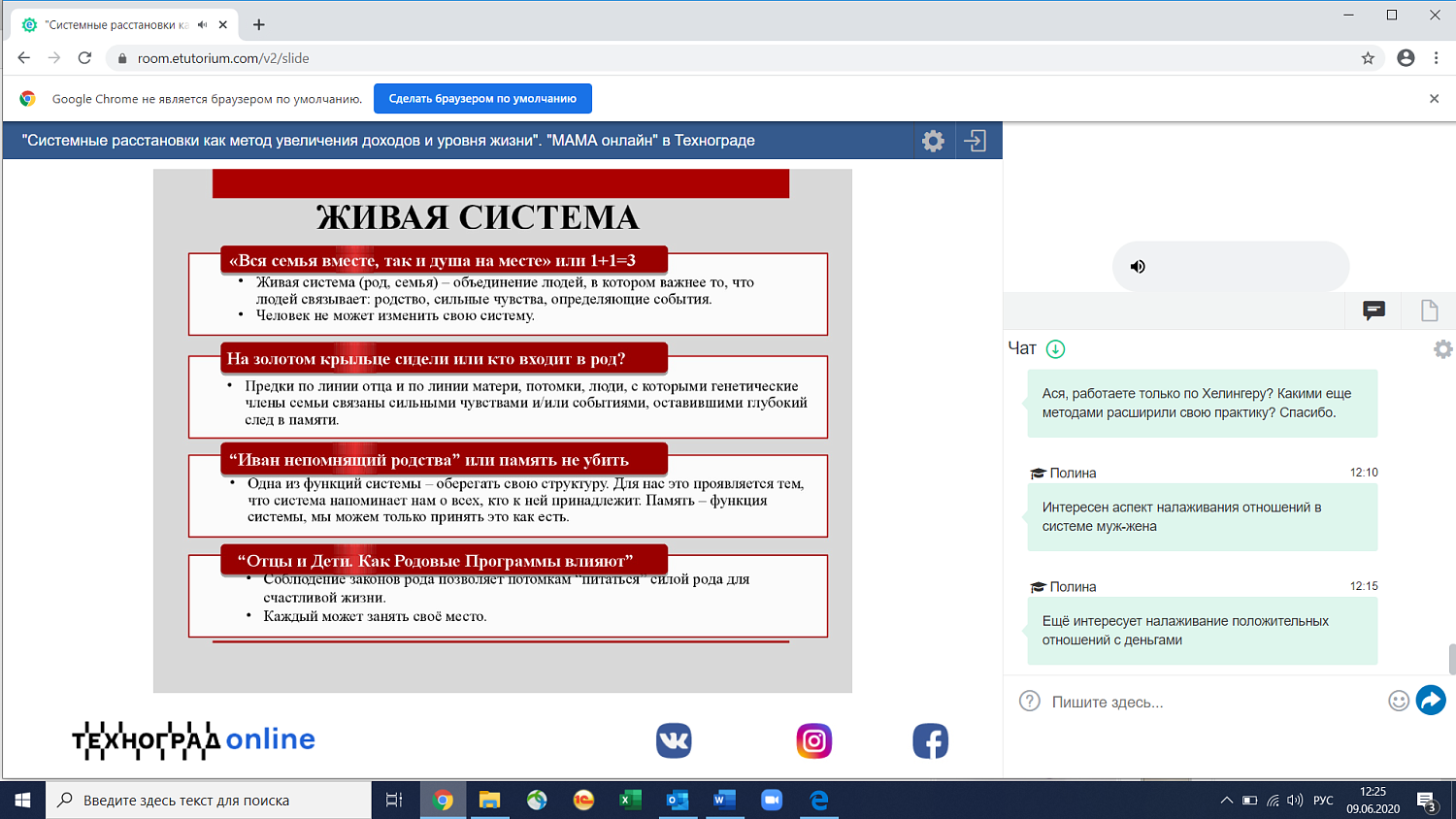Viewport: 1456px width, 819px height.
Task: Open the VK social link icon
Action: [x=674, y=741]
